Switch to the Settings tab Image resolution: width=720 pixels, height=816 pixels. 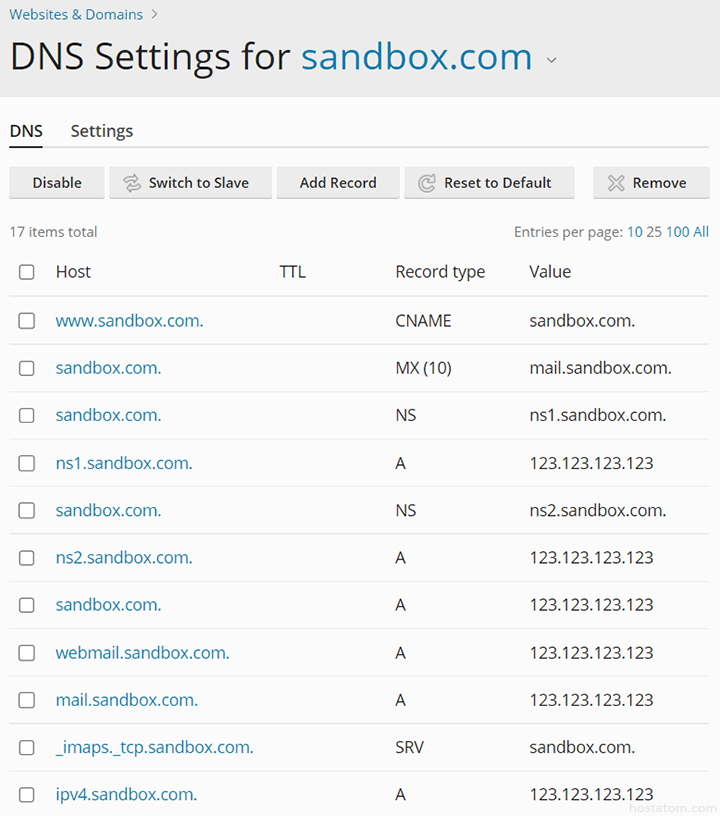[102, 131]
